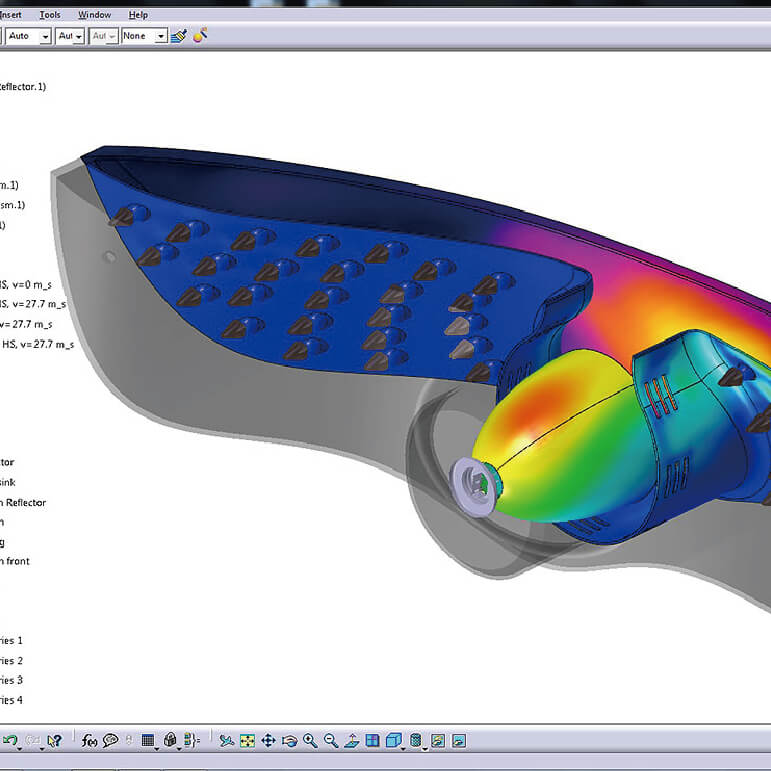Select the Rotate view tool
The height and width of the screenshot is (771, 771).
coord(289,741)
